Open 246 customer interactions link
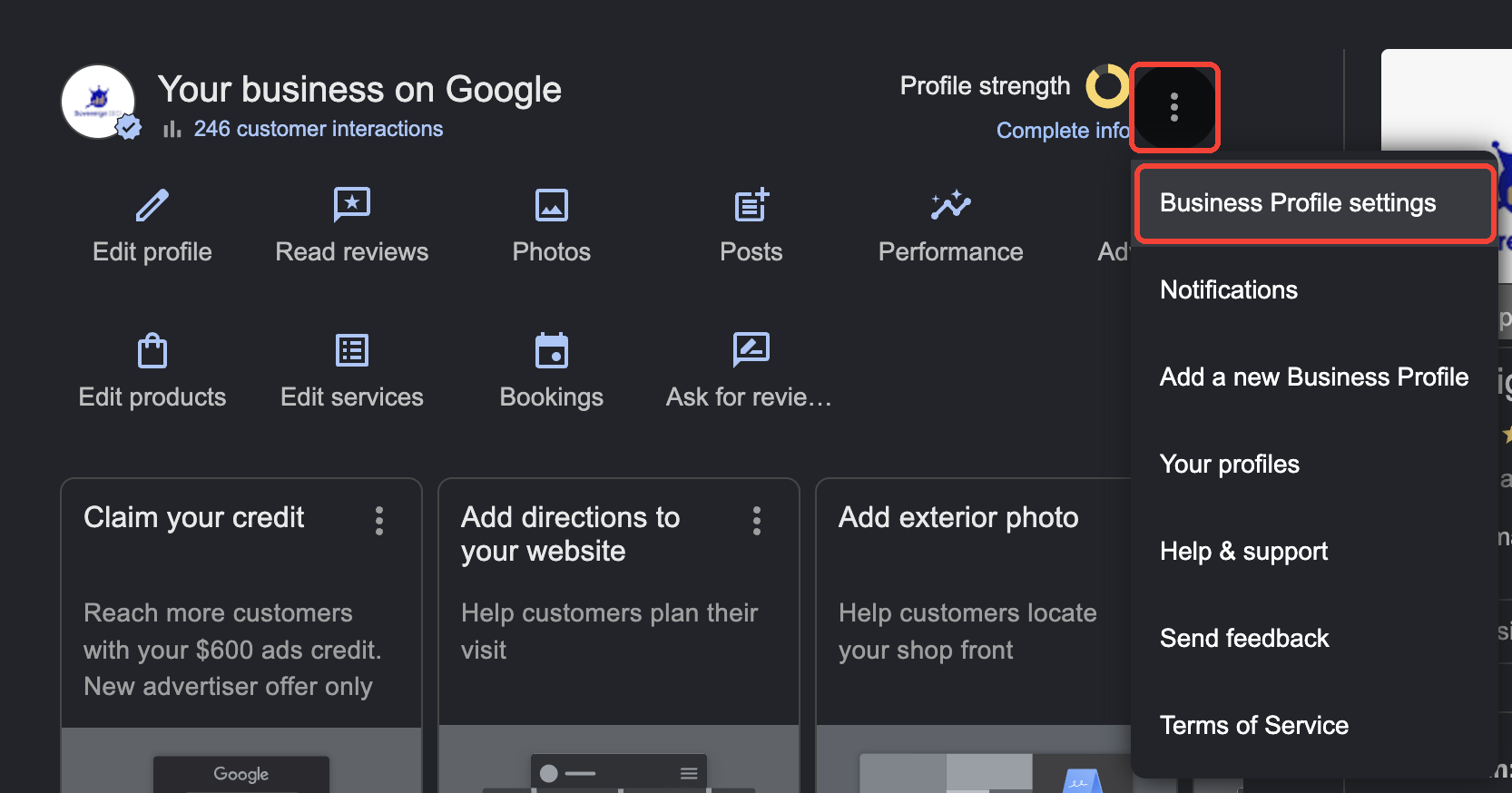Viewport: 1512px width, 793px height. click(x=319, y=129)
